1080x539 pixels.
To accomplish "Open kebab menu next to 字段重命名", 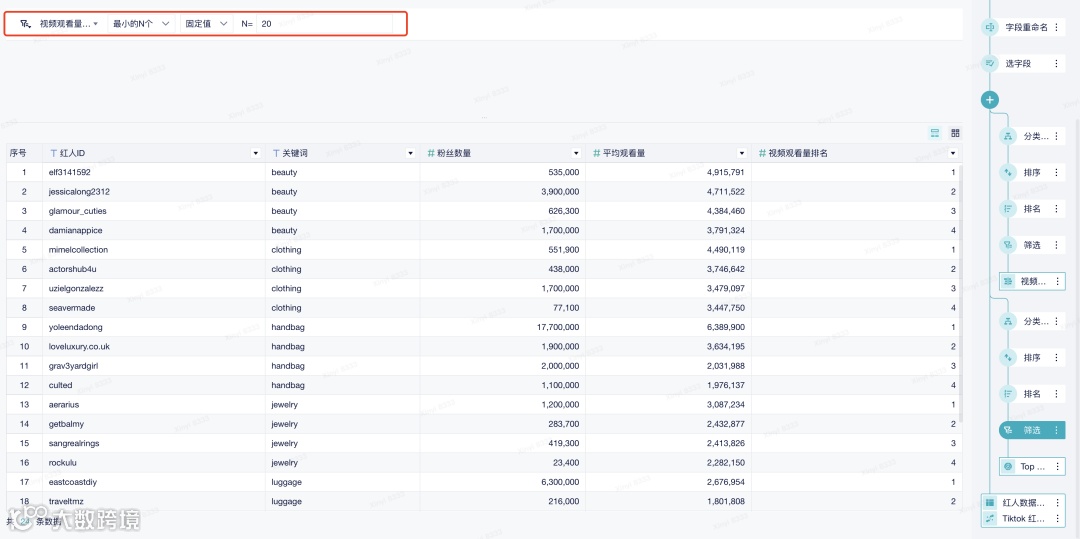I will tap(1056, 28).
